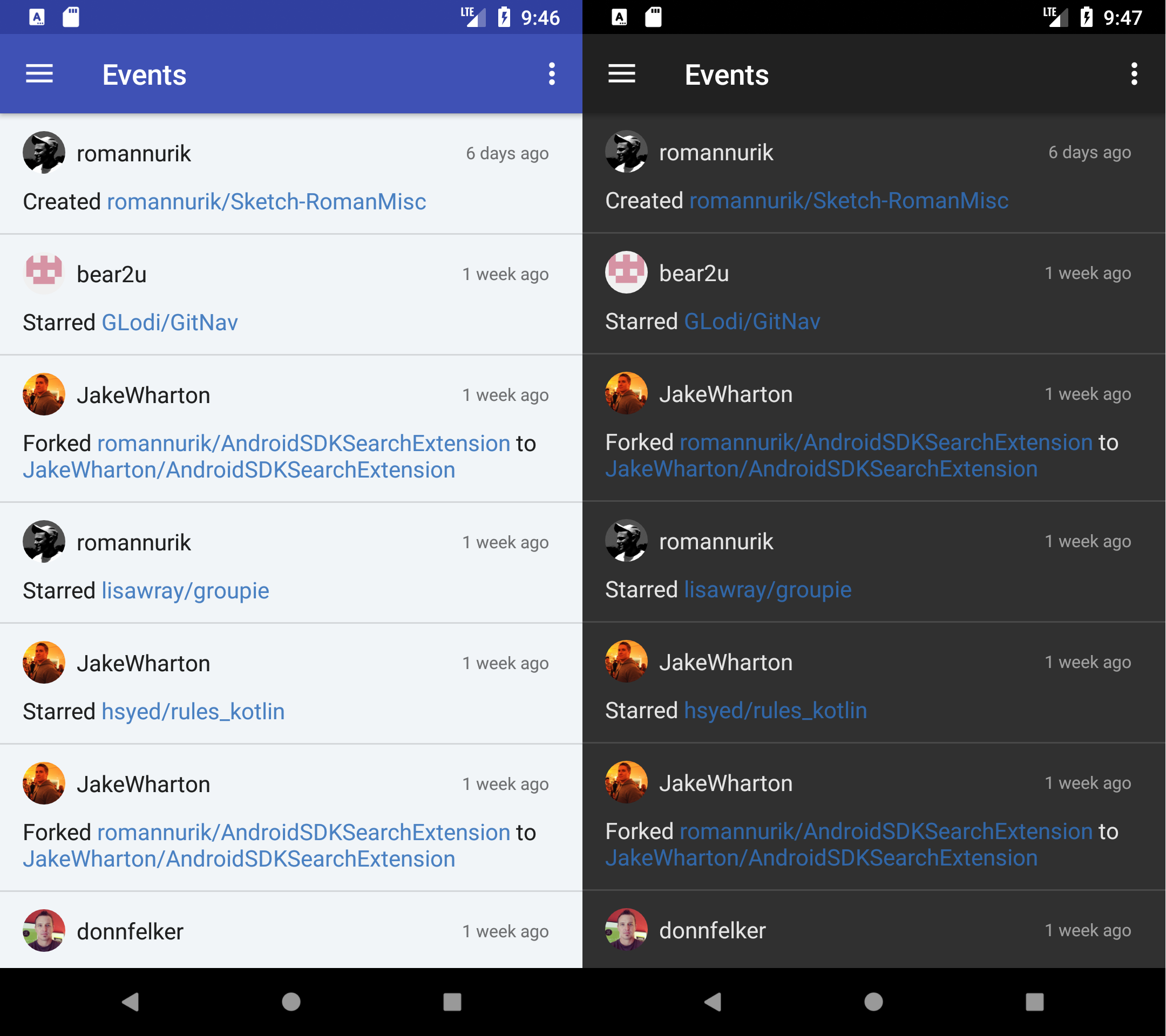
Task: Open hsyed/rules_kotlin link in dark-theme list
Action: [x=775, y=711]
